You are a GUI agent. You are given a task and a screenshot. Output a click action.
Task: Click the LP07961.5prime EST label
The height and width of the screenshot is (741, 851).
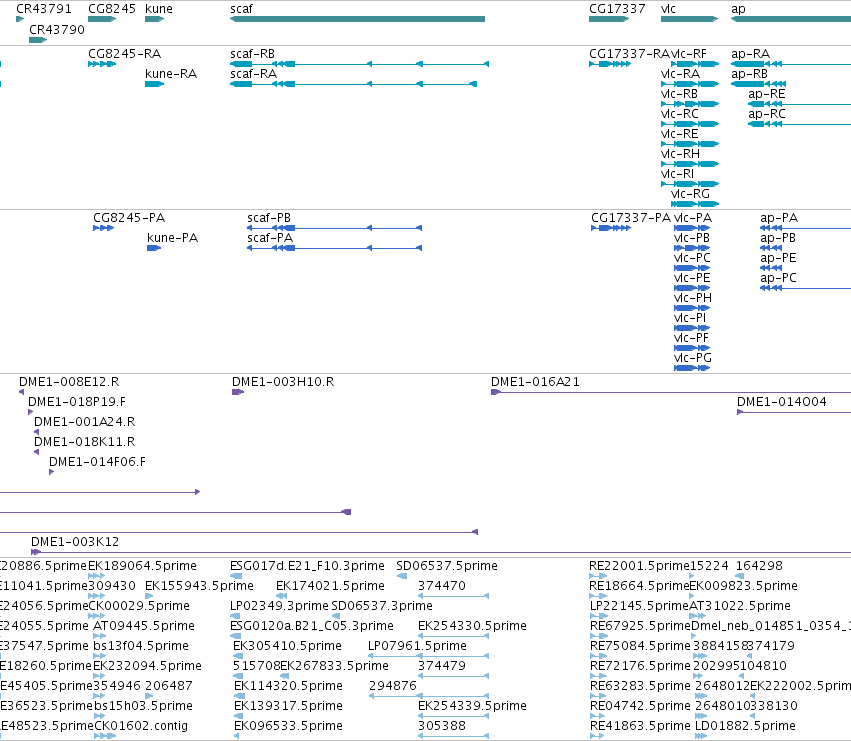[417, 646]
